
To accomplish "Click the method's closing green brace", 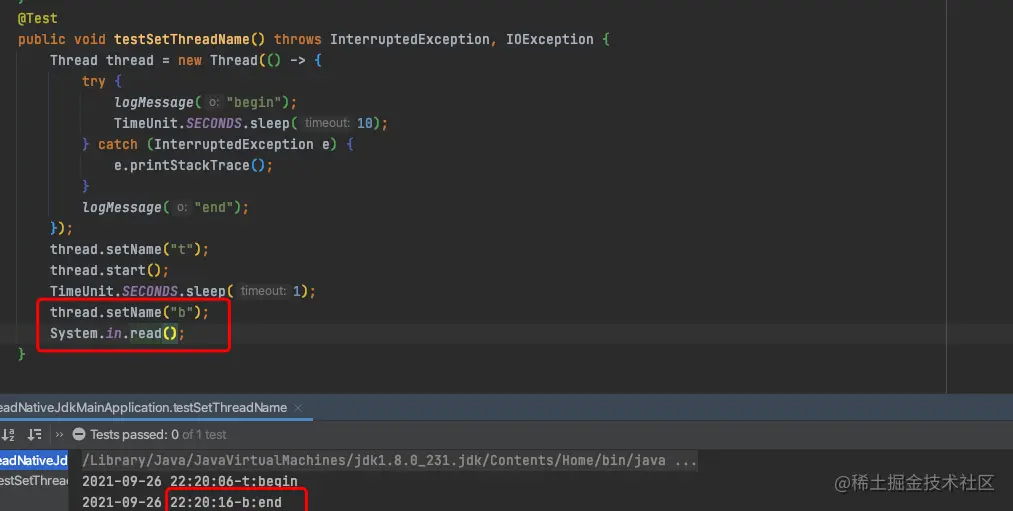I will click(x=21, y=354).
